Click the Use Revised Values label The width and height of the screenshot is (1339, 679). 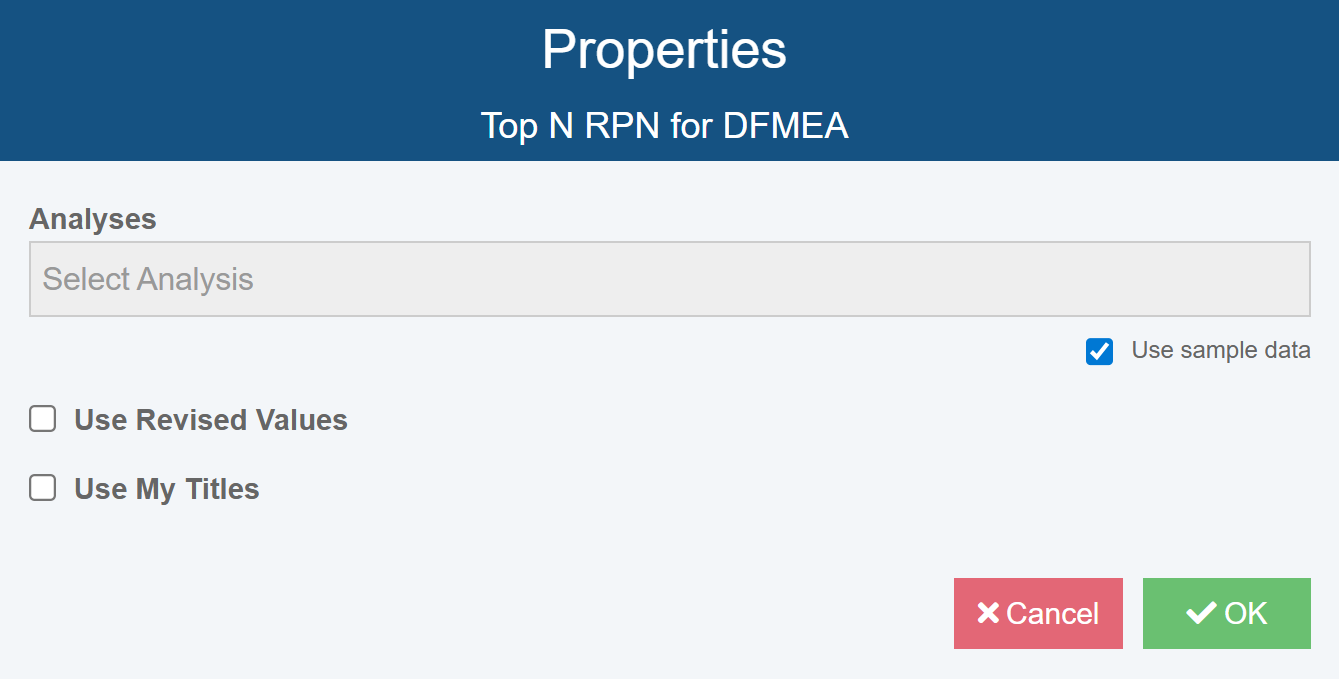(x=210, y=420)
